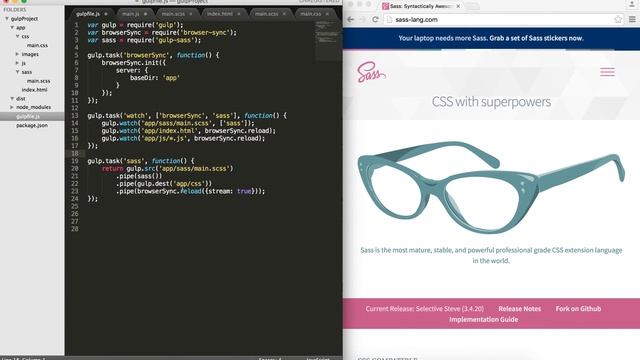
Task: Open a new browser tab
Action: click(473, 6)
